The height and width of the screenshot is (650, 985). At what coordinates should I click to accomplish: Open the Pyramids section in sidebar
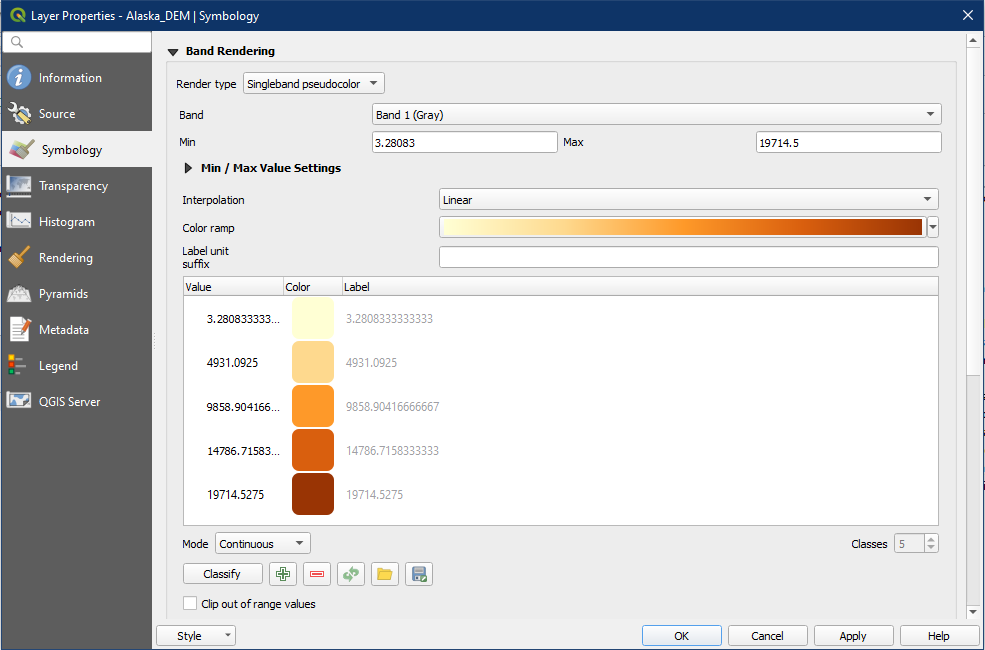(63, 294)
